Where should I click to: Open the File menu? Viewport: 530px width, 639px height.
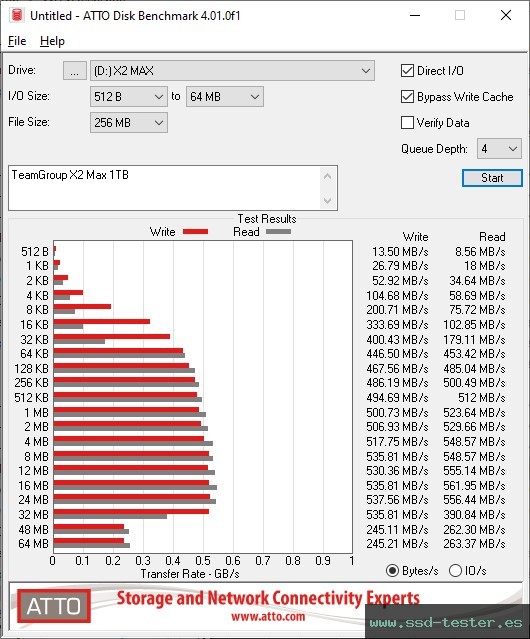click(x=17, y=41)
